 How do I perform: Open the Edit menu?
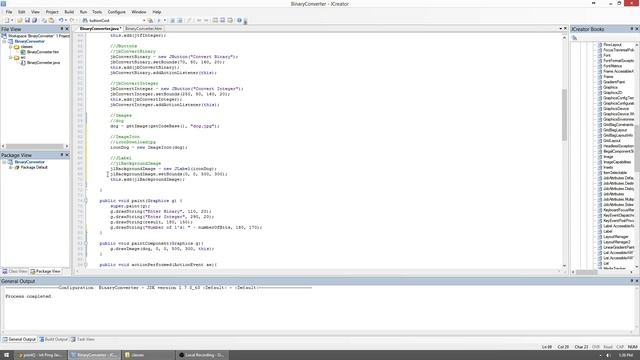click(22, 12)
